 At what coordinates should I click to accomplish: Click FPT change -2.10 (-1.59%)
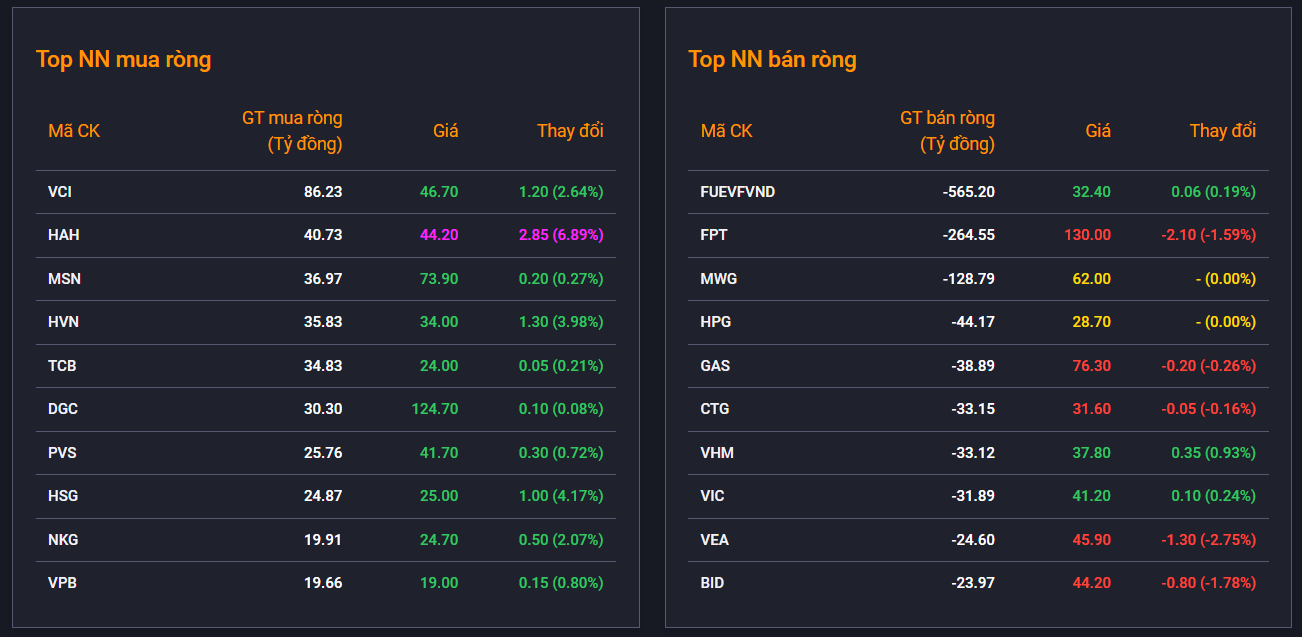[1209, 235]
